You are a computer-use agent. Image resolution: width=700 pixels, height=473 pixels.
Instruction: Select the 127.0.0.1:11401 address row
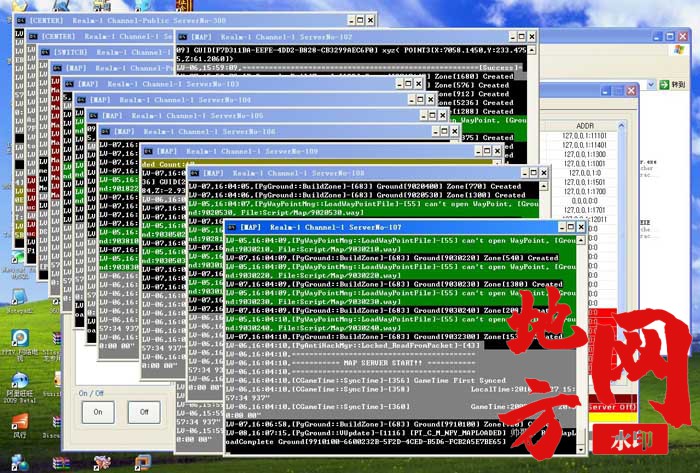[584, 145]
